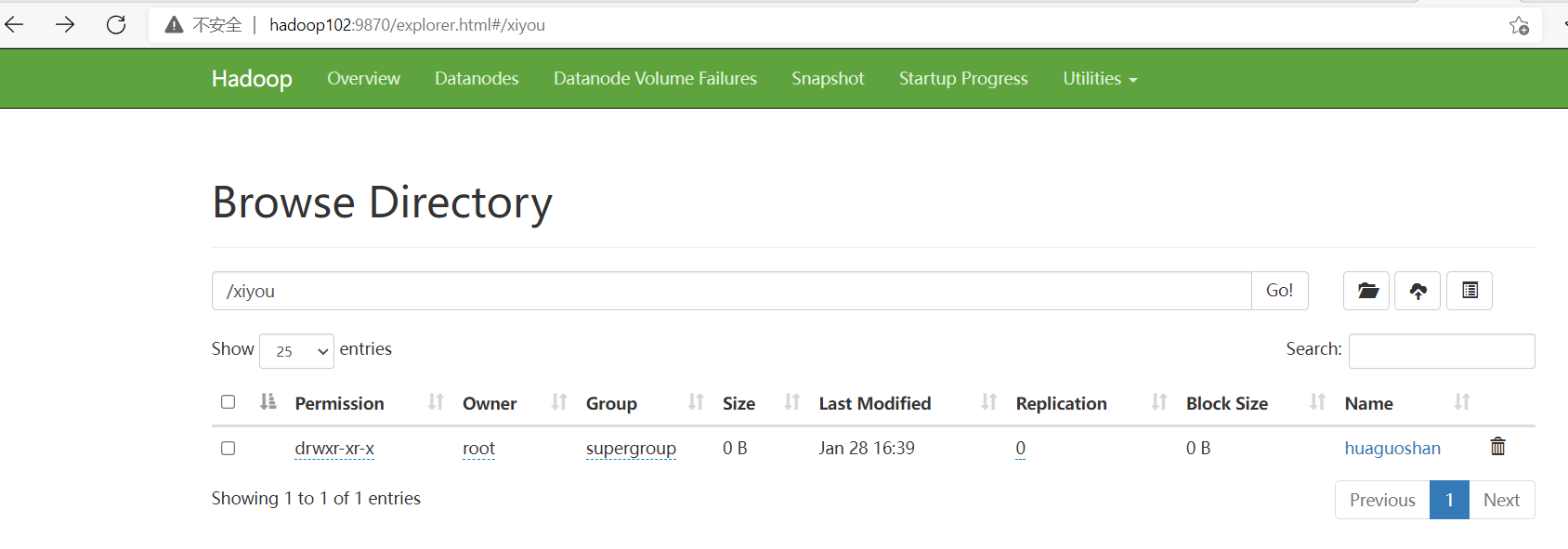This screenshot has height=549, width=1568.
Task: Go to Startup Progress page
Action: (x=963, y=79)
